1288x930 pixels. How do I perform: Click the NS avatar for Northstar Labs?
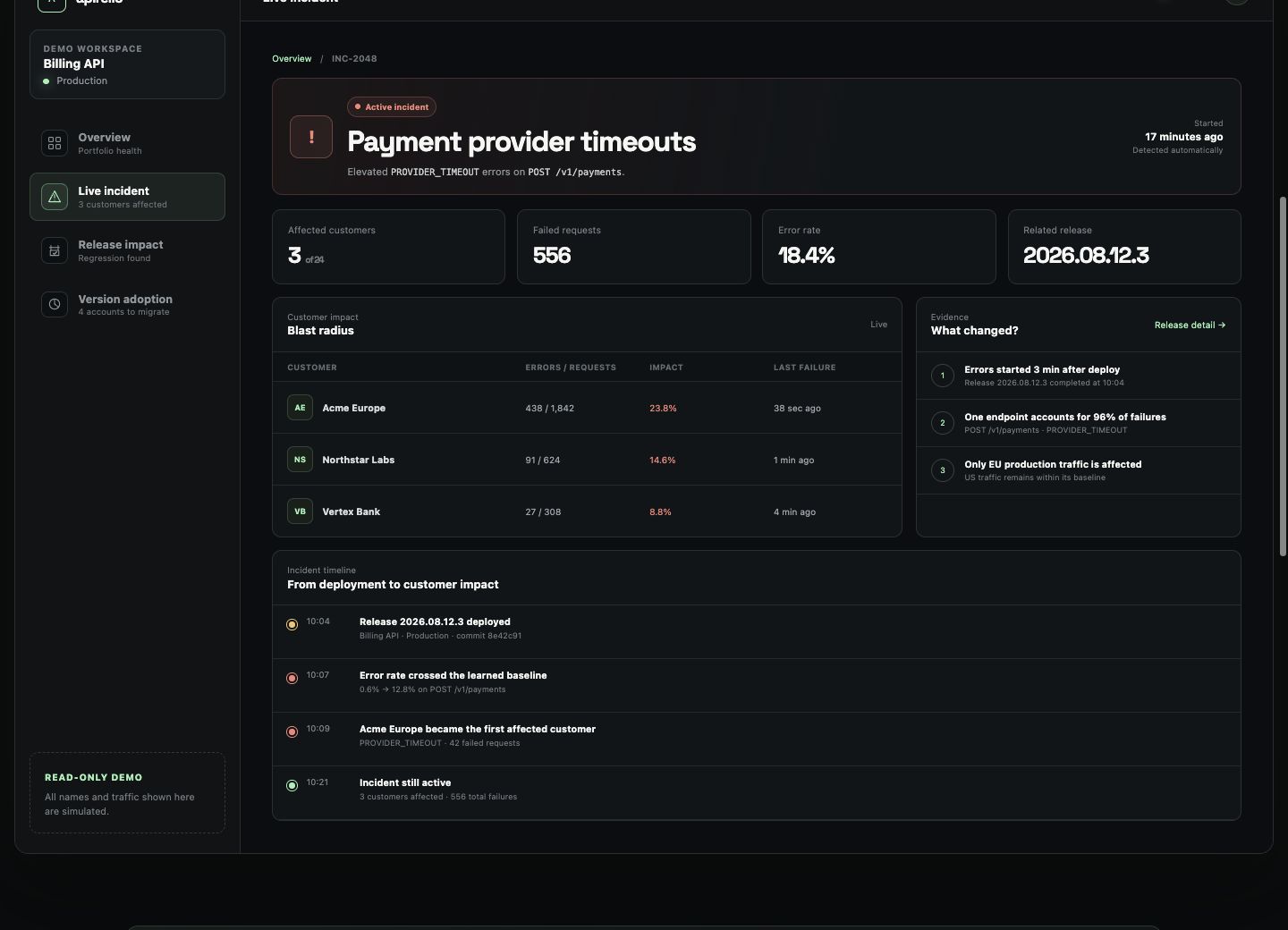[300, 460]
